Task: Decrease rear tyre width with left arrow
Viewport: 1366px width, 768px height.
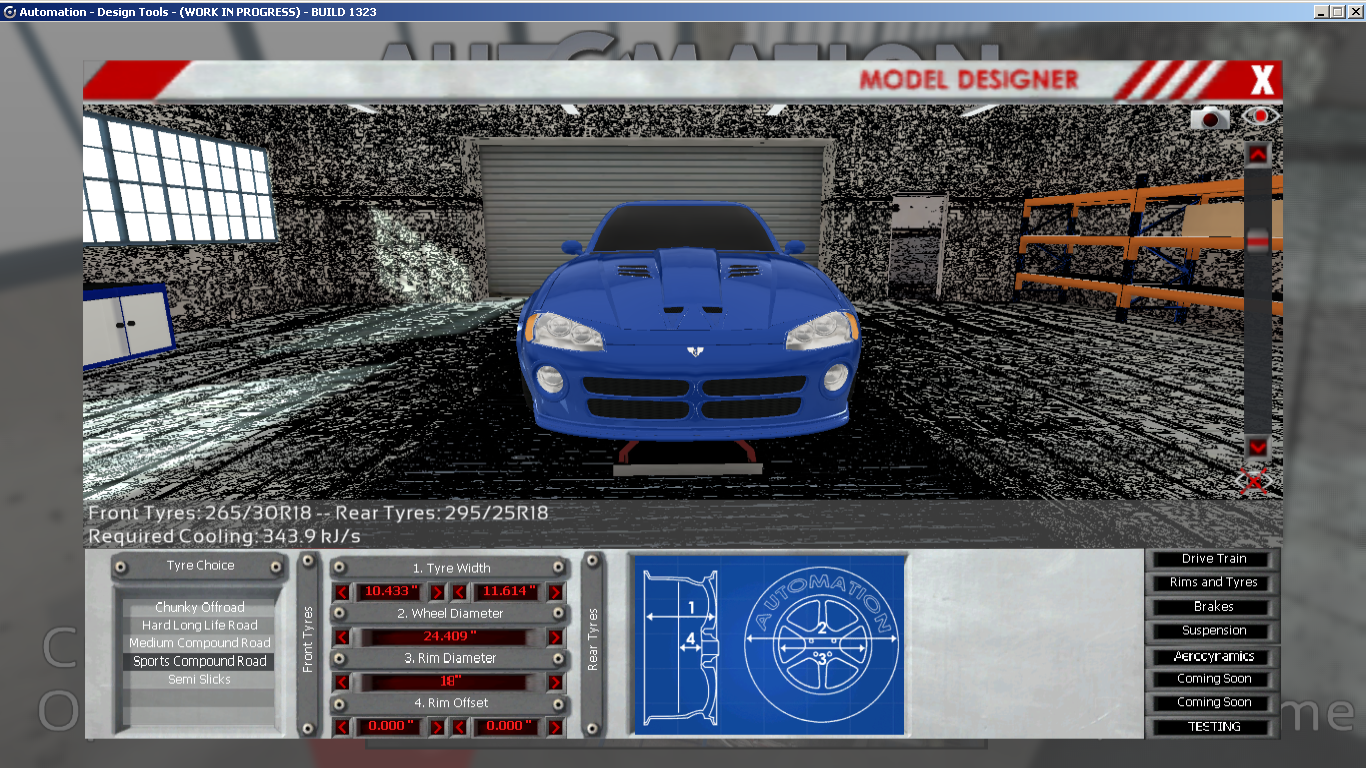Action: click(460, 592)
